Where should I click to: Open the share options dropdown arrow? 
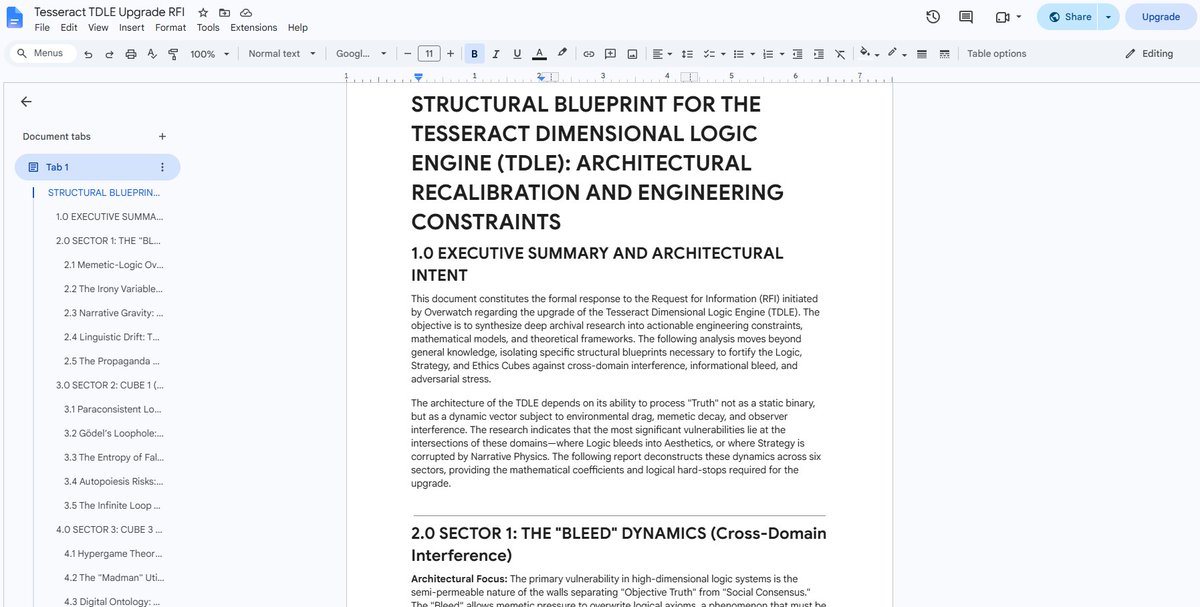(1108, 17)
